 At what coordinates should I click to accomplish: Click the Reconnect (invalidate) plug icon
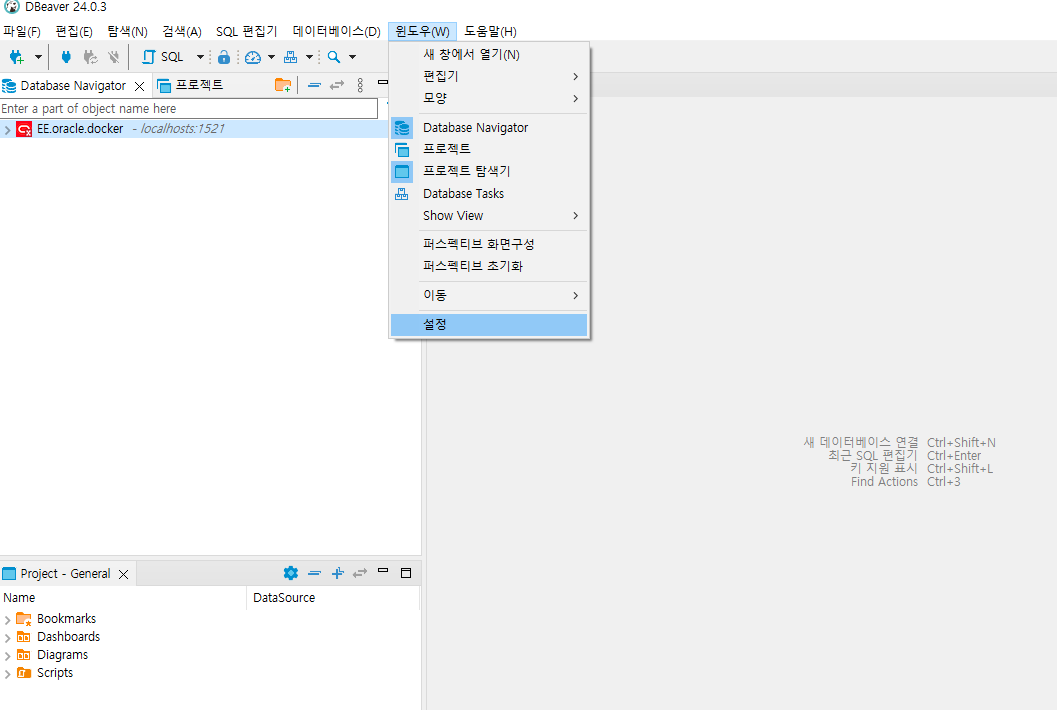click(90, 57)
